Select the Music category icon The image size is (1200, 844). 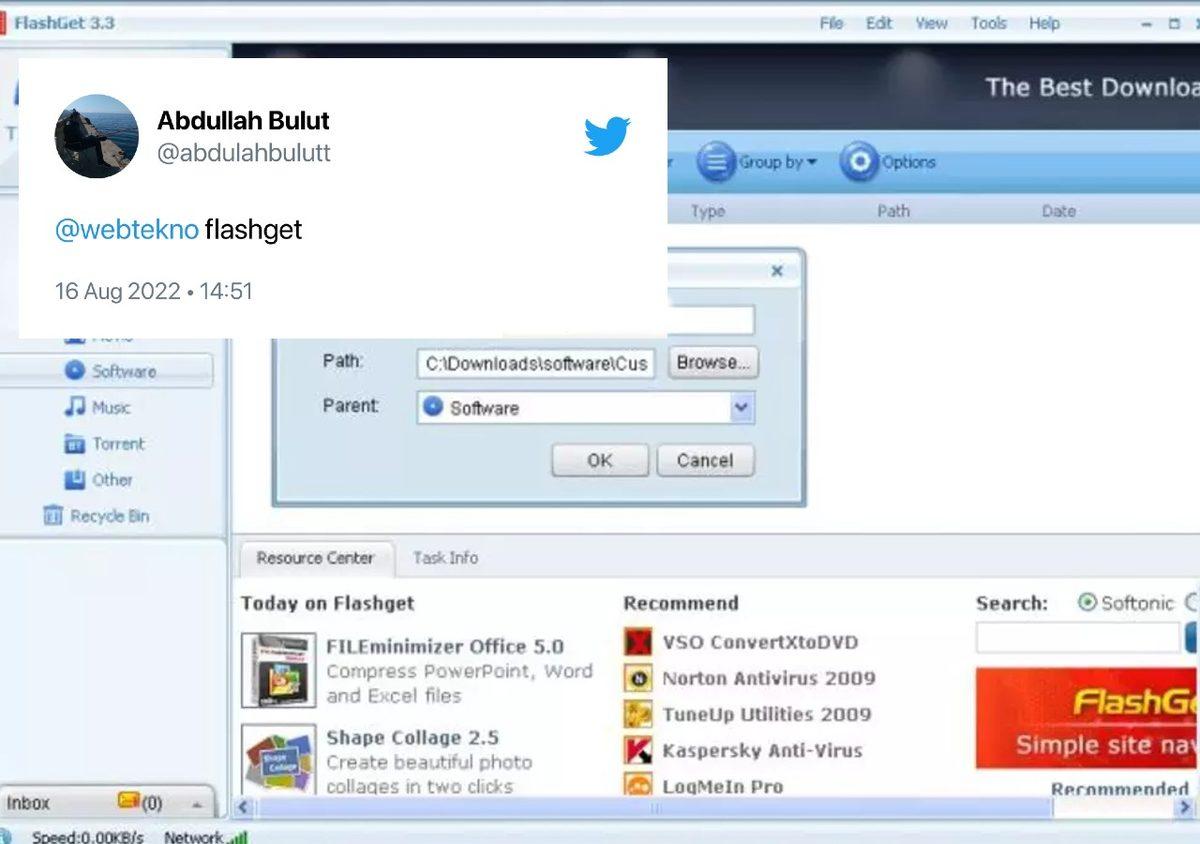point(75,407)
